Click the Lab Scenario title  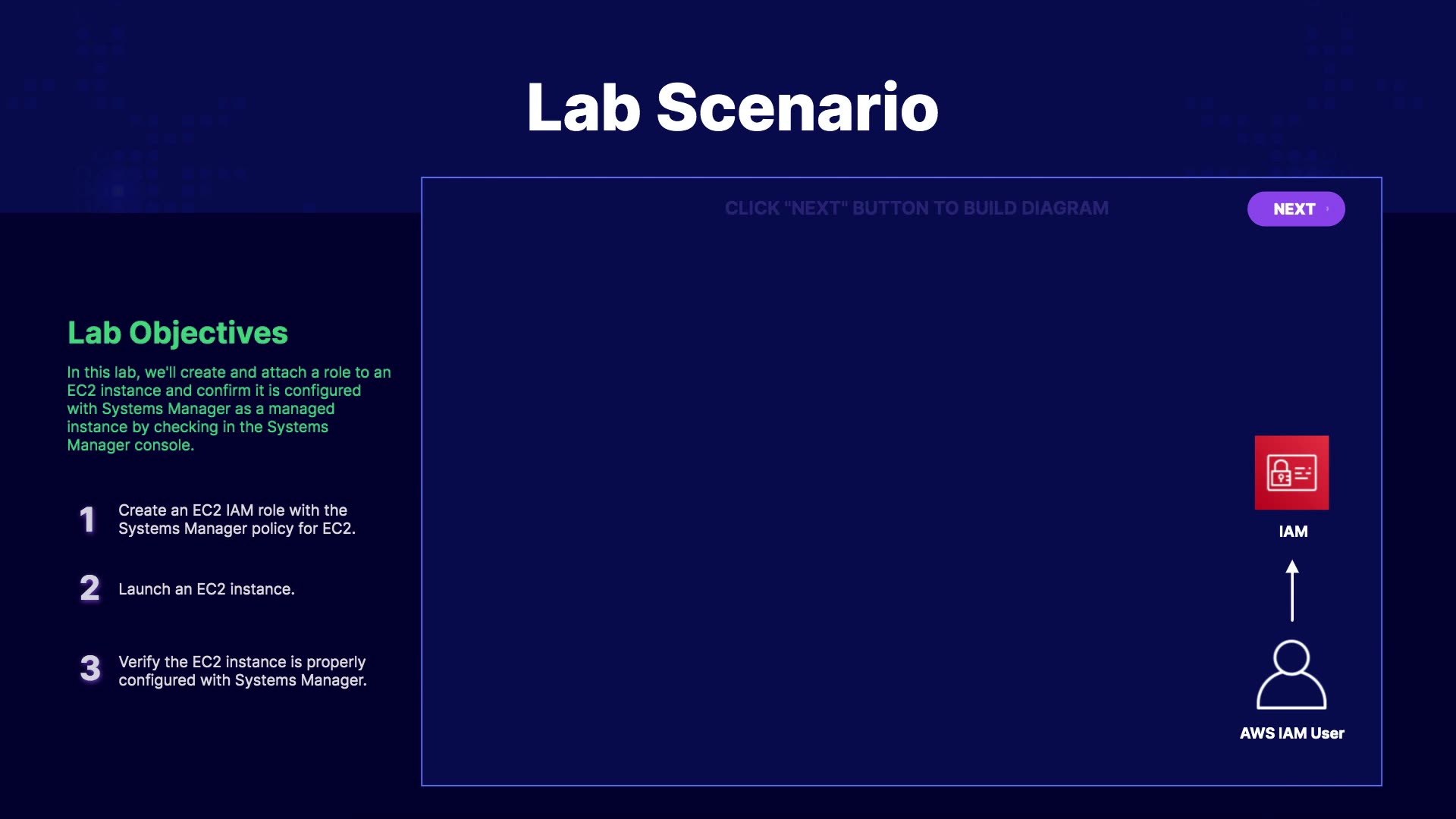tap(733, 108)
